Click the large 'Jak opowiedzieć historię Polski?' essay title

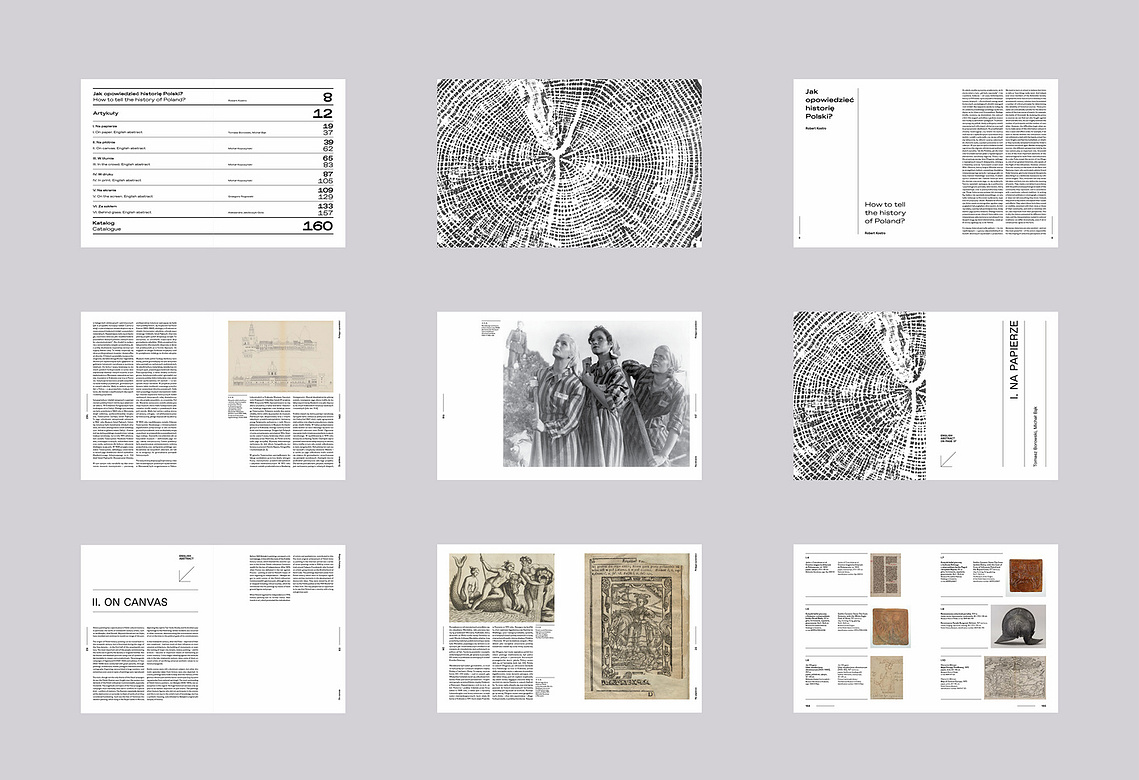(830, 104)
